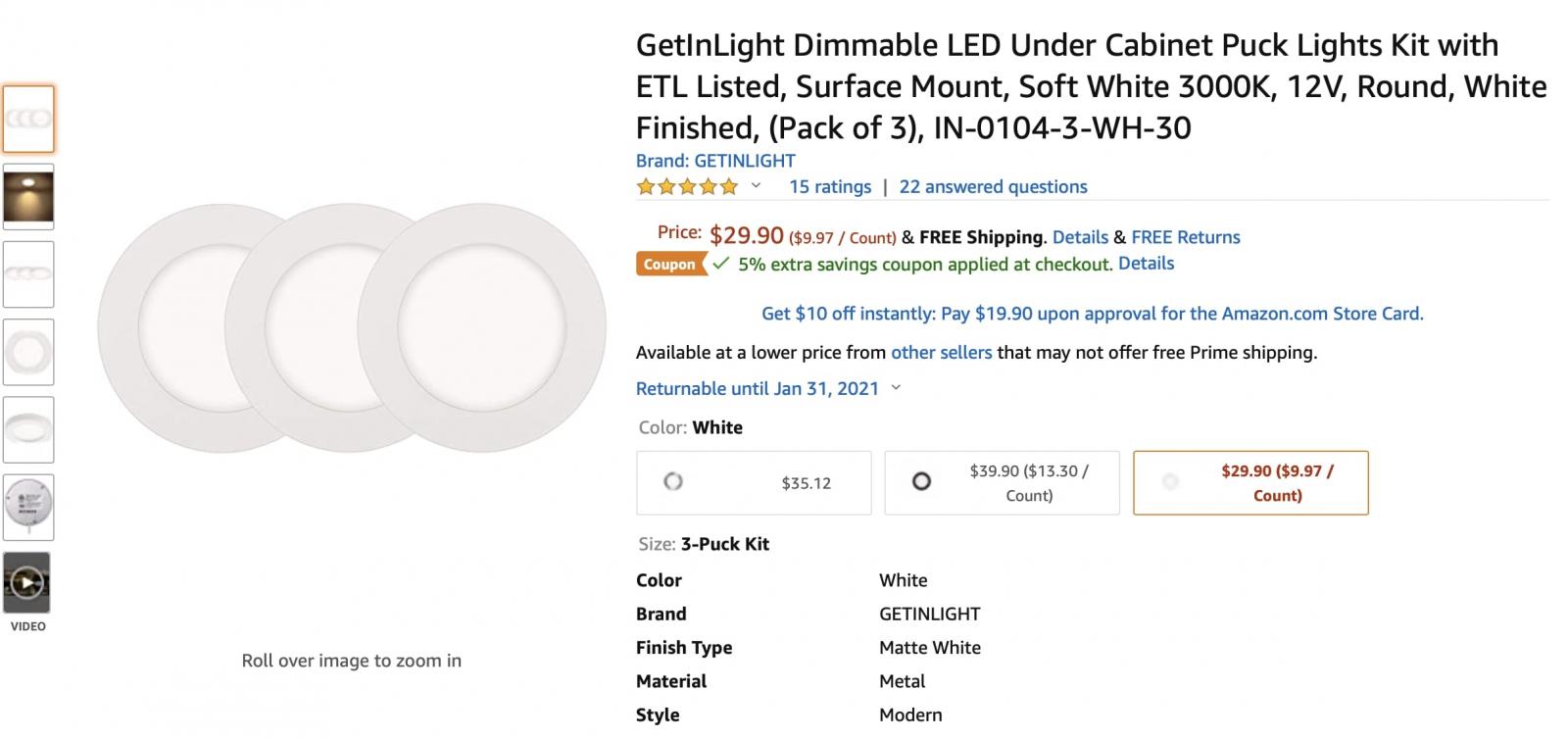Select the first thumbnail of three pucks

click(28, 119)
